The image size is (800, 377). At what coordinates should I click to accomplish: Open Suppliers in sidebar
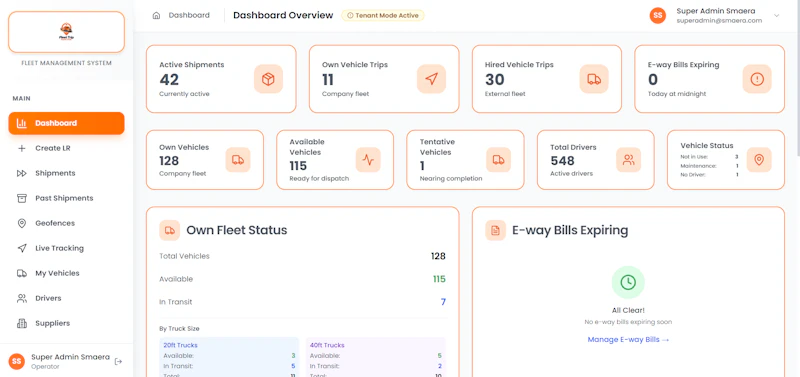66,323
